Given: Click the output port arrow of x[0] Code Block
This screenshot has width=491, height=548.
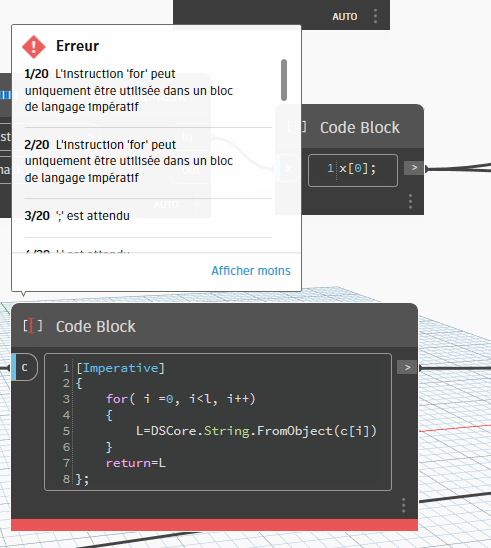Looking at the screenshot, I should 414,168.
